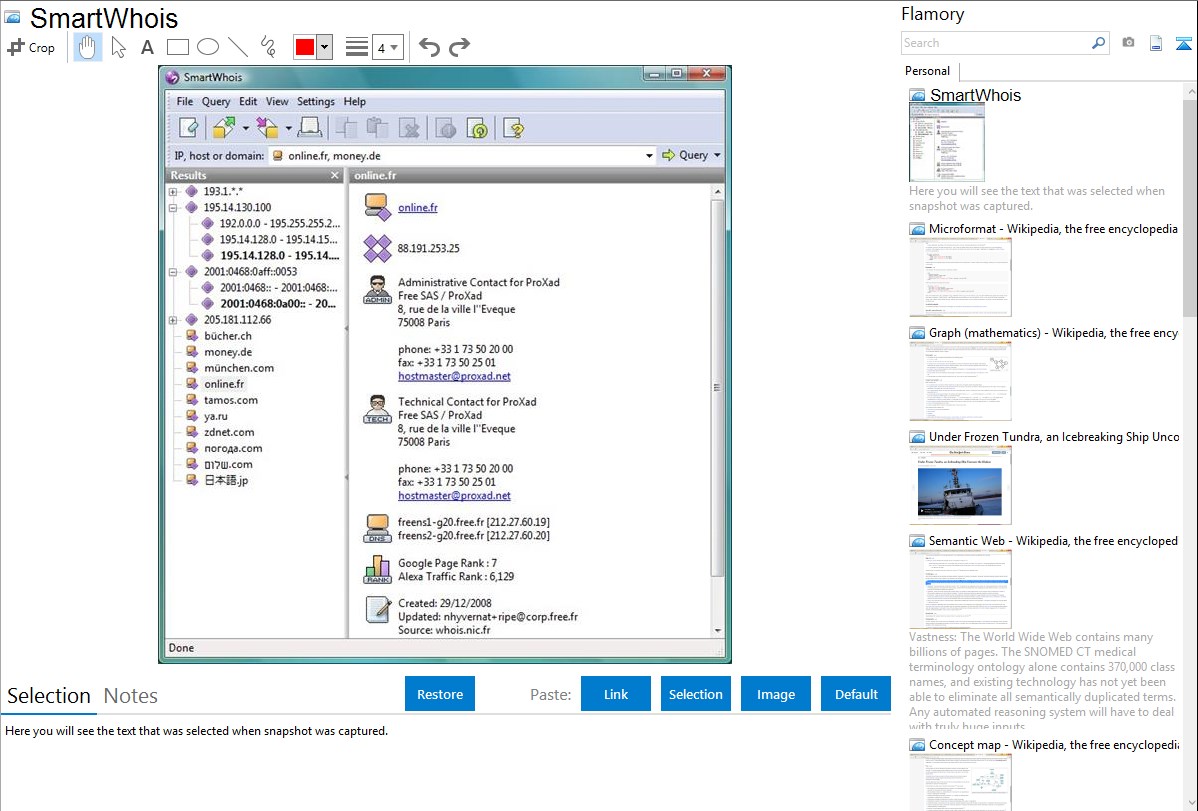This screenshot has width=1198, height=811.
Task: Click the help toolbar icon
Action: coord(513,128)
